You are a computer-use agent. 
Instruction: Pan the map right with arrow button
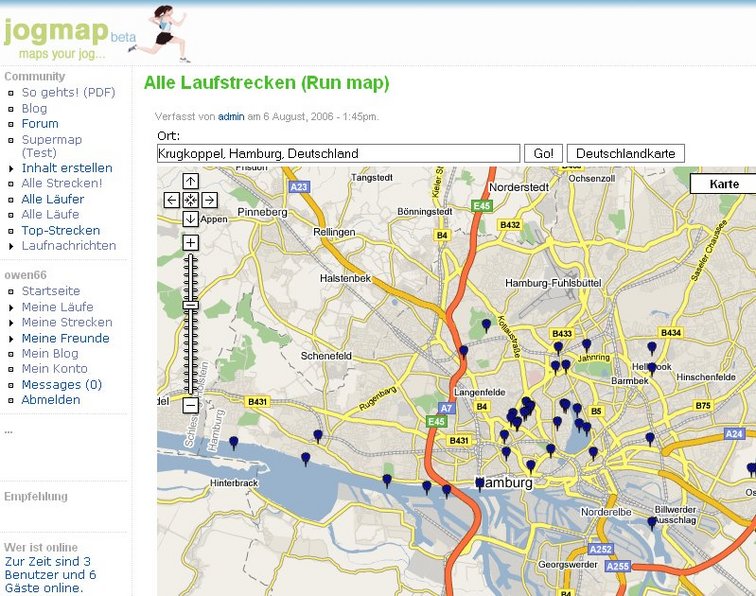pyautogui.click(x=209, y=200)
